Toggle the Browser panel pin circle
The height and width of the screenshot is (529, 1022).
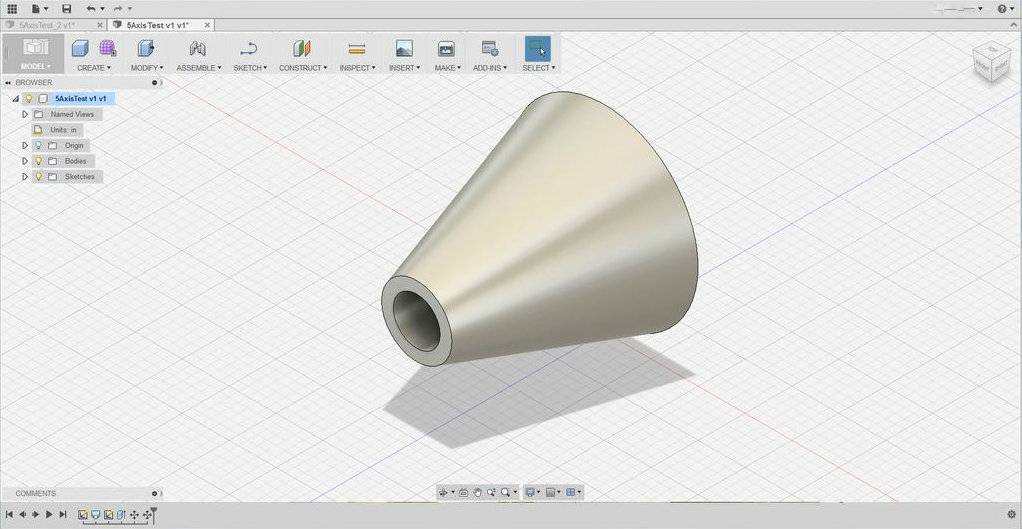click(154, 83)
